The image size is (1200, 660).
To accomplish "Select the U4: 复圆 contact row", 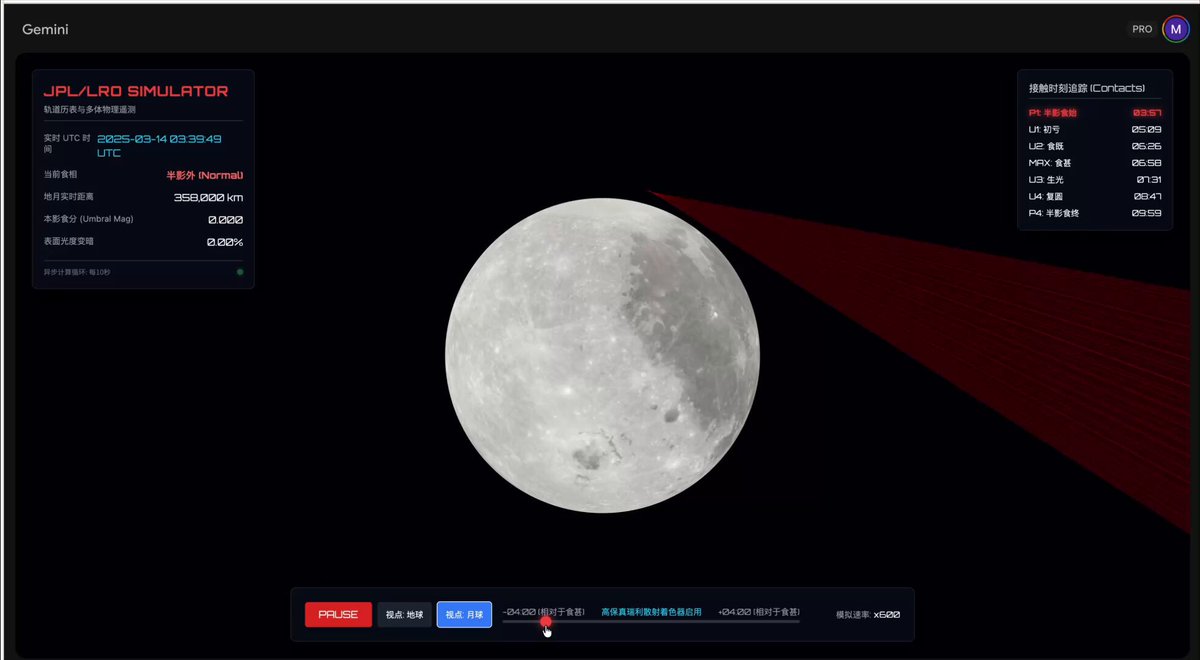I will (1094, 197).
